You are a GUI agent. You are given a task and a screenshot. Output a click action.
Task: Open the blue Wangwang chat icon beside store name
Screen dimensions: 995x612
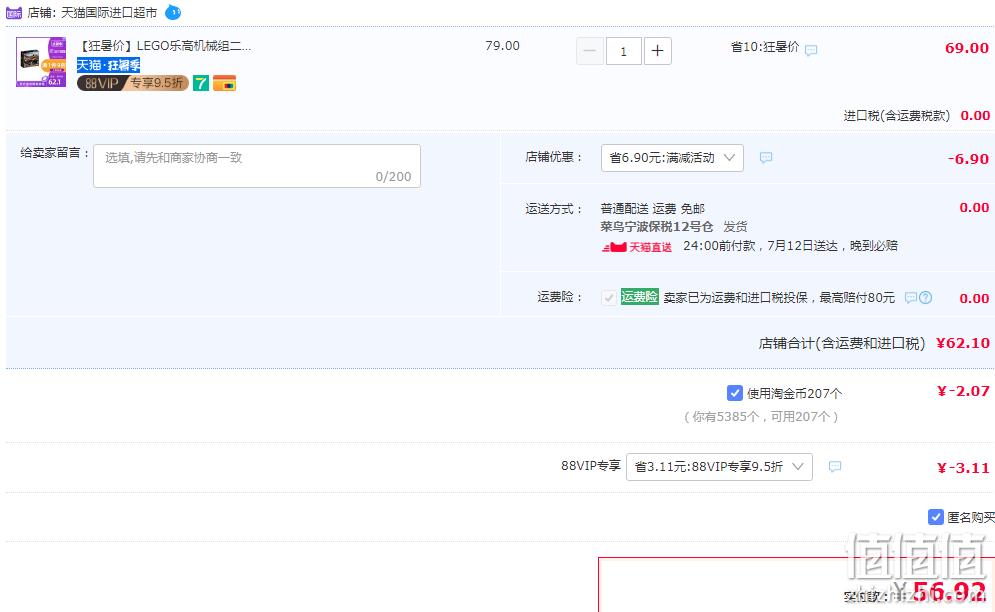click(173, 12)
